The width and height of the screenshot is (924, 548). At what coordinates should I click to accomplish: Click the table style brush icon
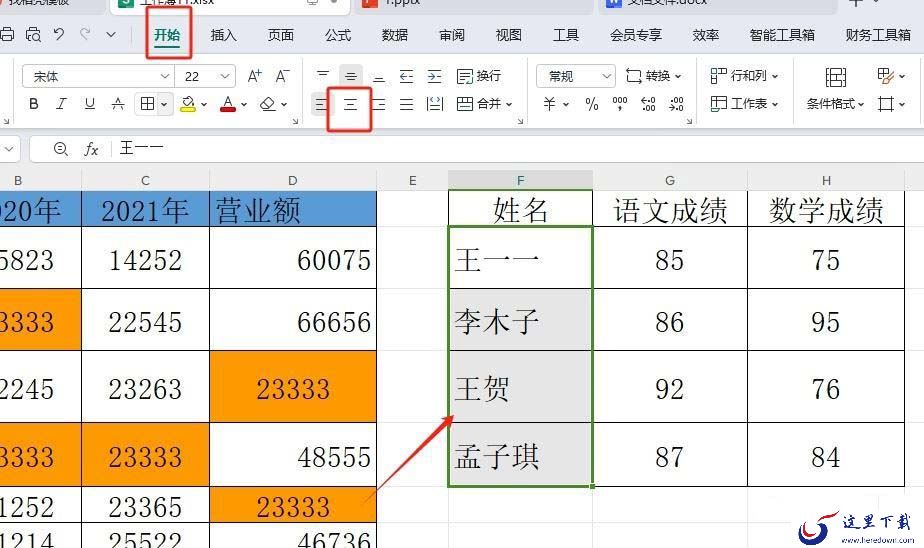tap(885, 75)
